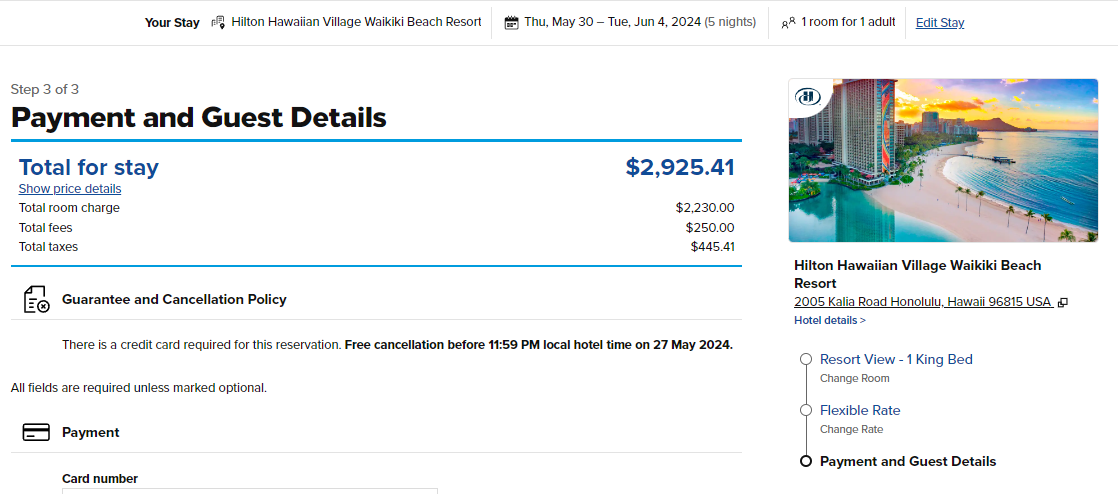Expand Show price details
The image size is (1118, 494).
pyautogui.click(x=70, y=189)
